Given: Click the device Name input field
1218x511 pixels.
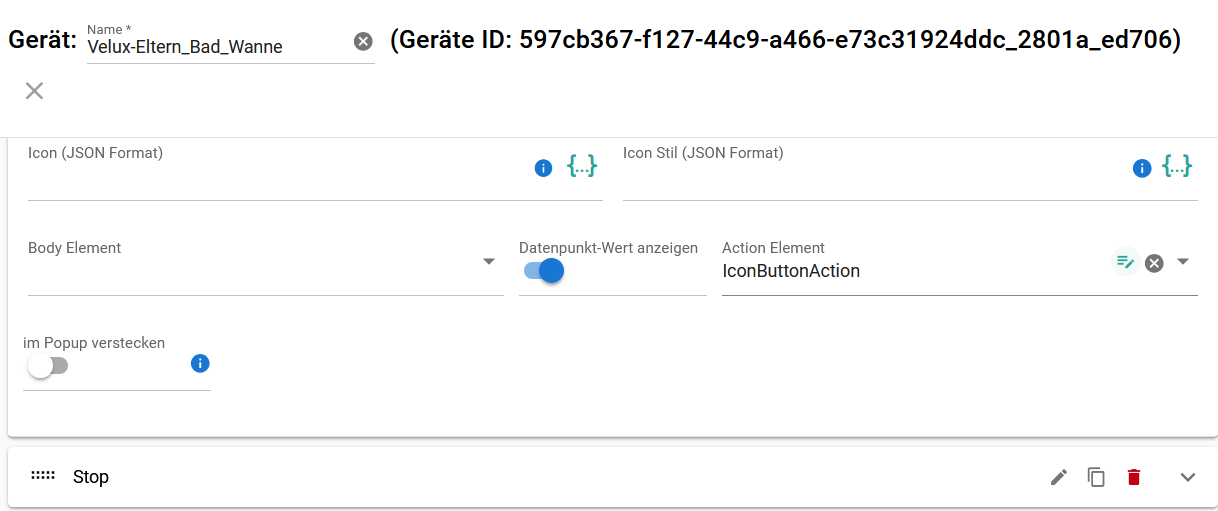Looking at the screenshot, I should pos(215,46).
